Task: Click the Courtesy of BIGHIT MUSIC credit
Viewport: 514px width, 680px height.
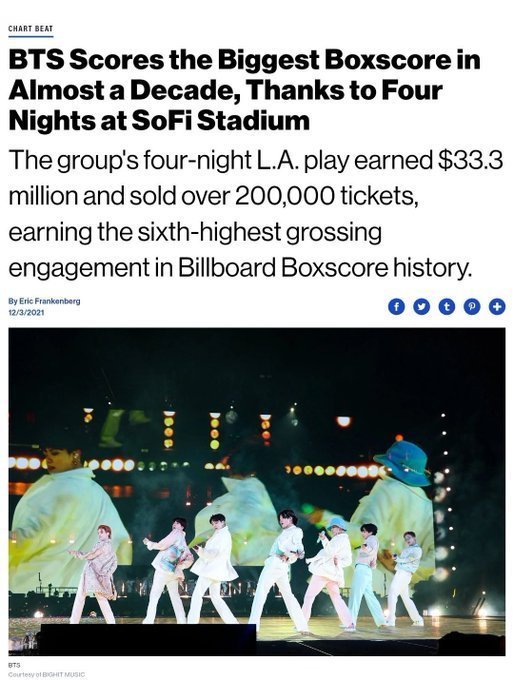Action: pos(47,675)
